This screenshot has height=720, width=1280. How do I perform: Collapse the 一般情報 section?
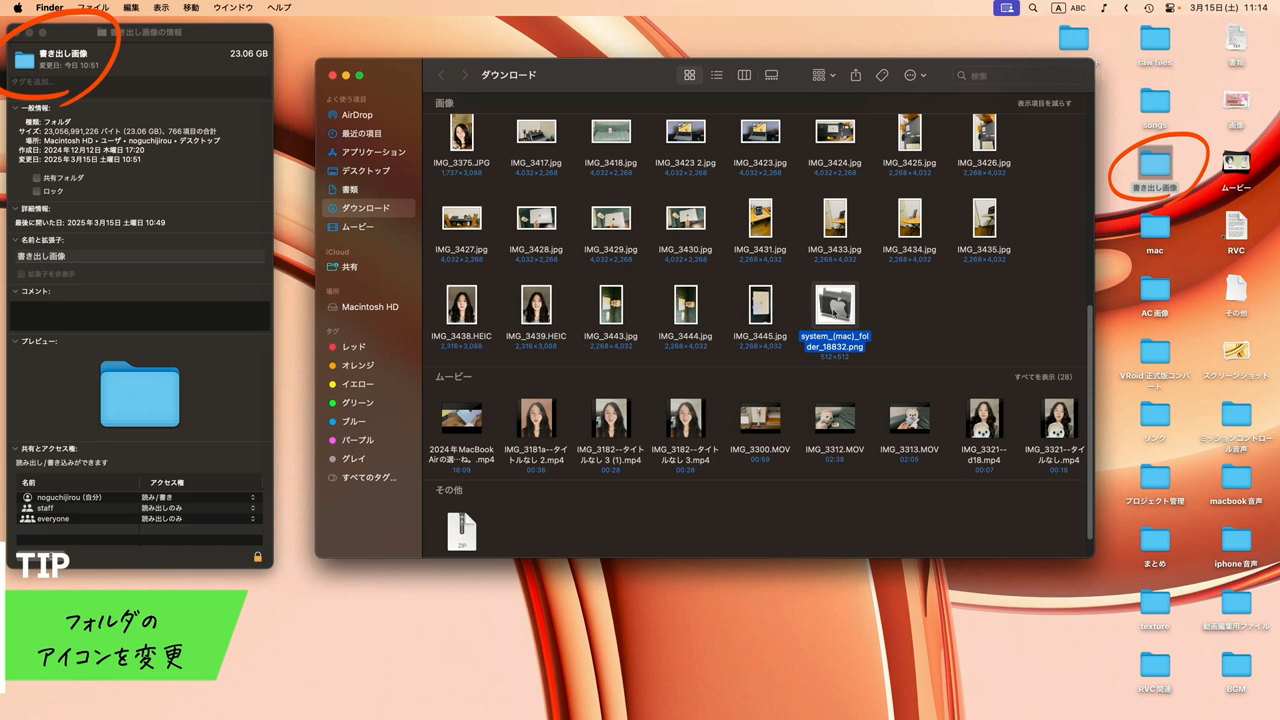point(15,108)
